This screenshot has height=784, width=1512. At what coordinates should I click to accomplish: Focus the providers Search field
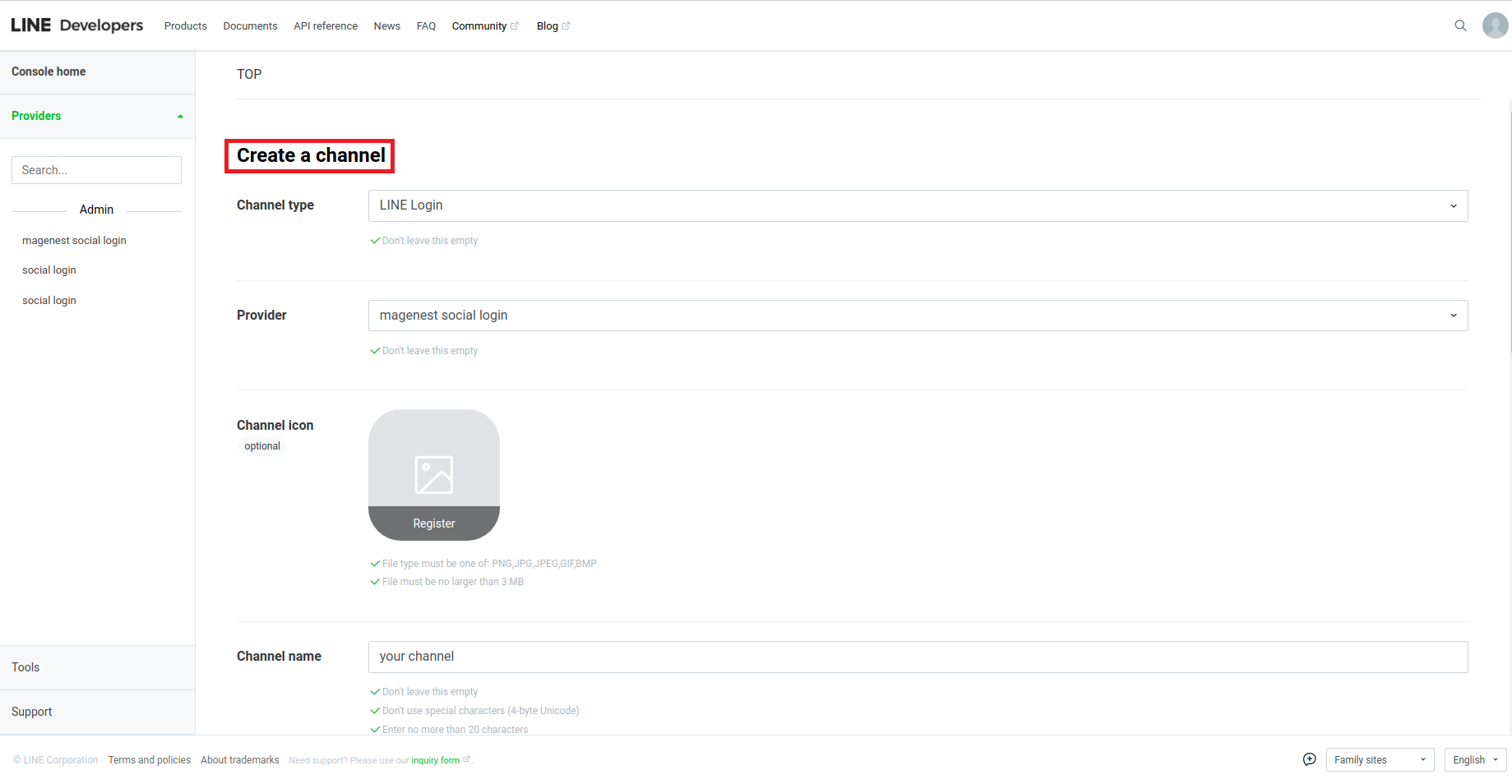coord(96,170)
